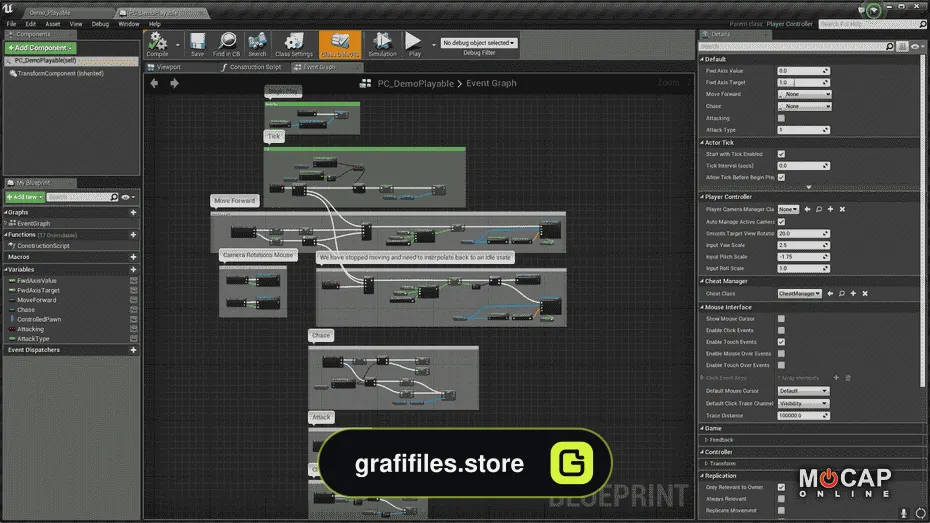Add a new graph with plus icon
Screen dimensions: 930x523
(133, 212)
